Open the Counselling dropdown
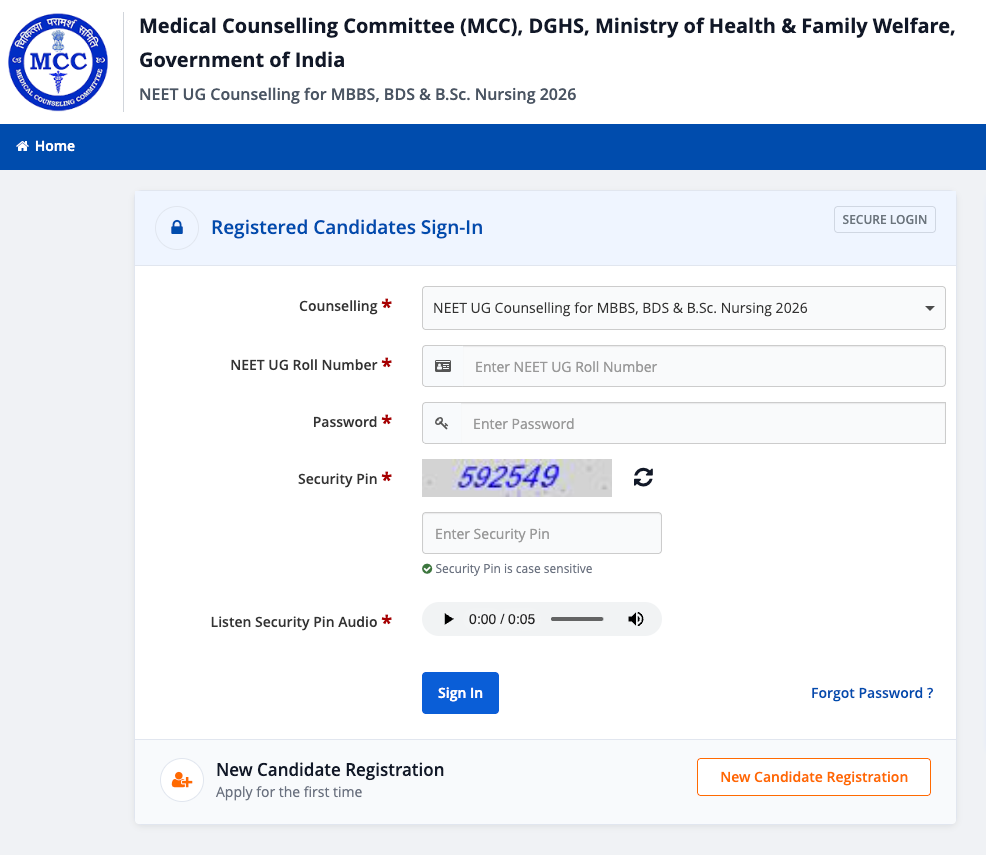The height and width of the screenshot is (855, 986). (x=684, y=308)
